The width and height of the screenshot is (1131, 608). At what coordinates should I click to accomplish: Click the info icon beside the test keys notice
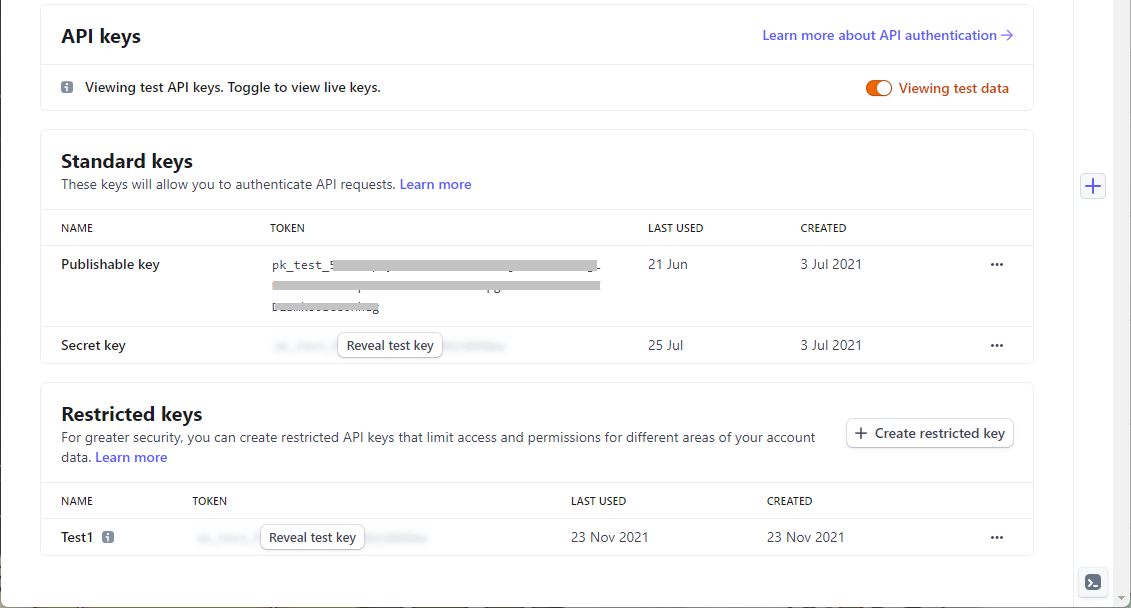66,87
